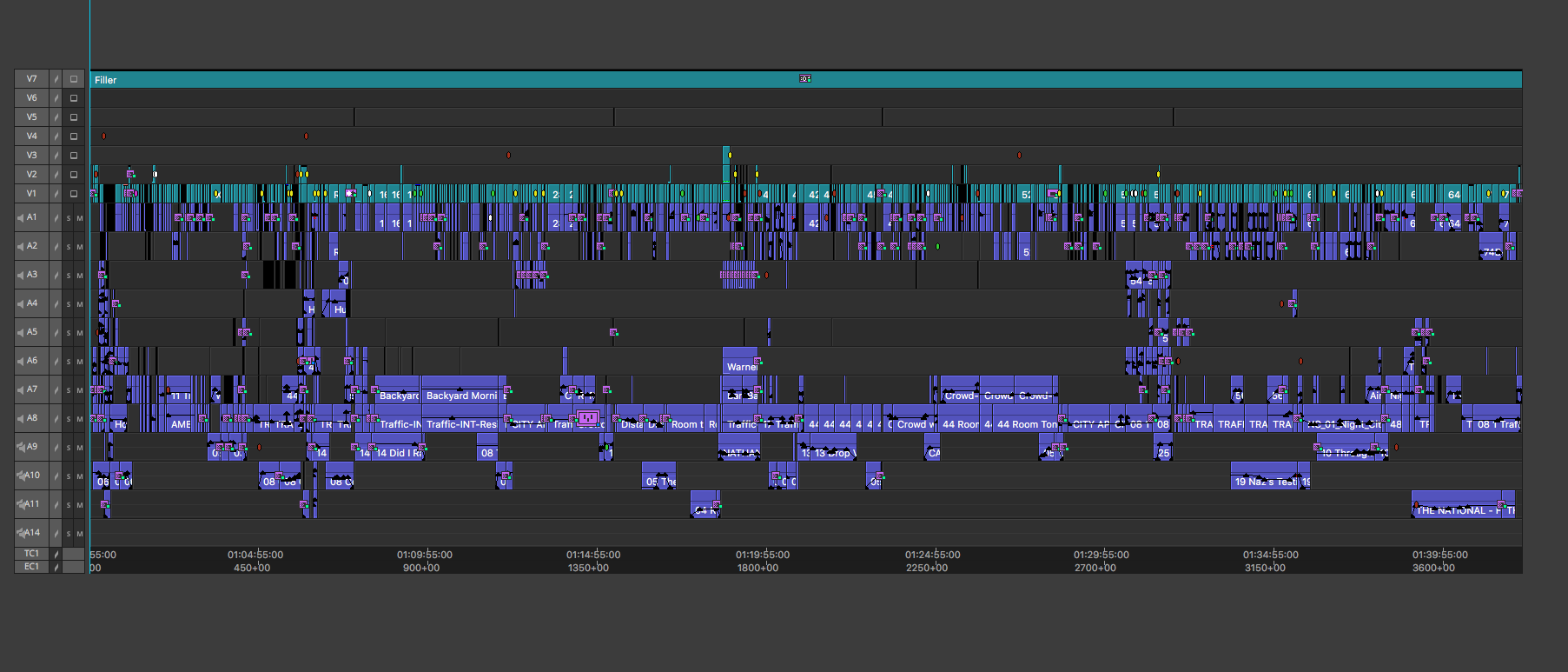Select the A2 track selector label
The image size is (1568, 672).
(32, 246)
